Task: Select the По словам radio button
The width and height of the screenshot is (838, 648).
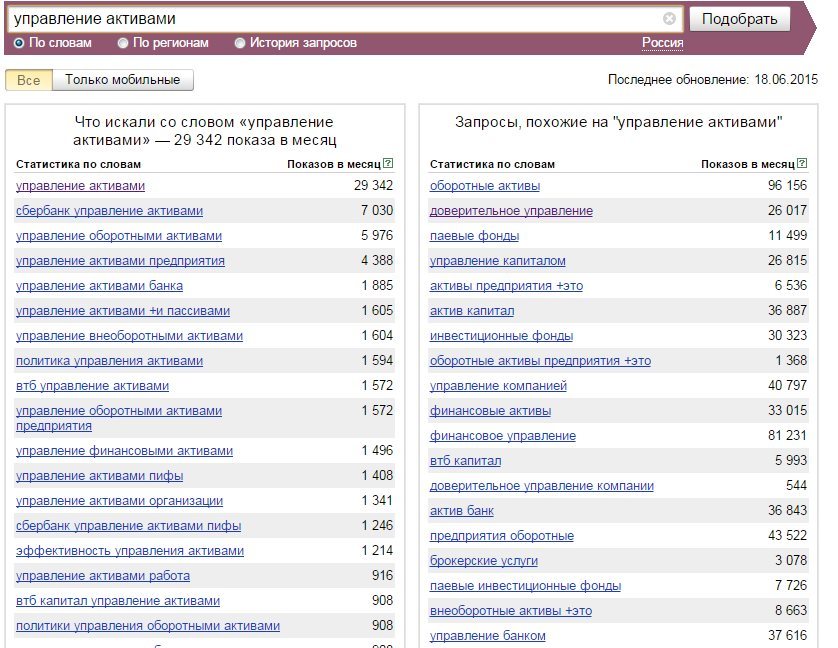Action: (x=19, y=43)
